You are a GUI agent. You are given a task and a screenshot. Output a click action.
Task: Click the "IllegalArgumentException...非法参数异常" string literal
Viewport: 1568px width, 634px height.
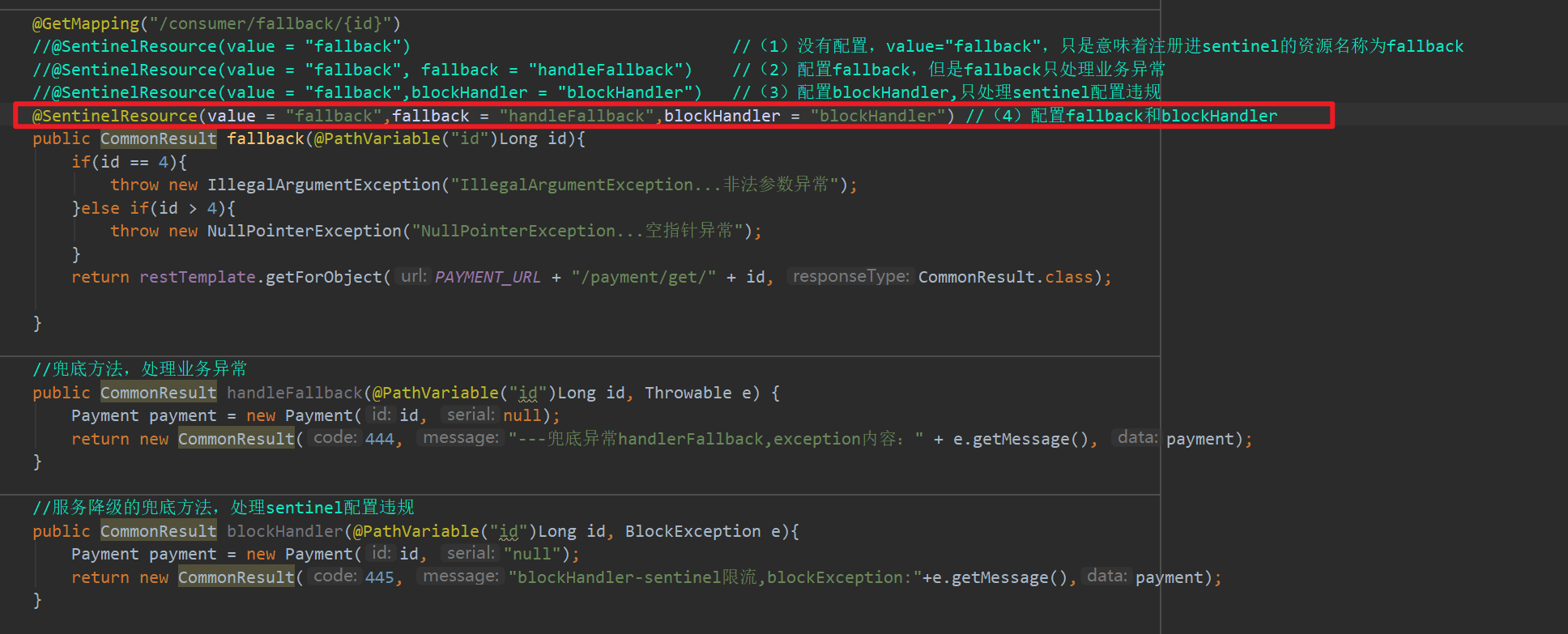645,185
